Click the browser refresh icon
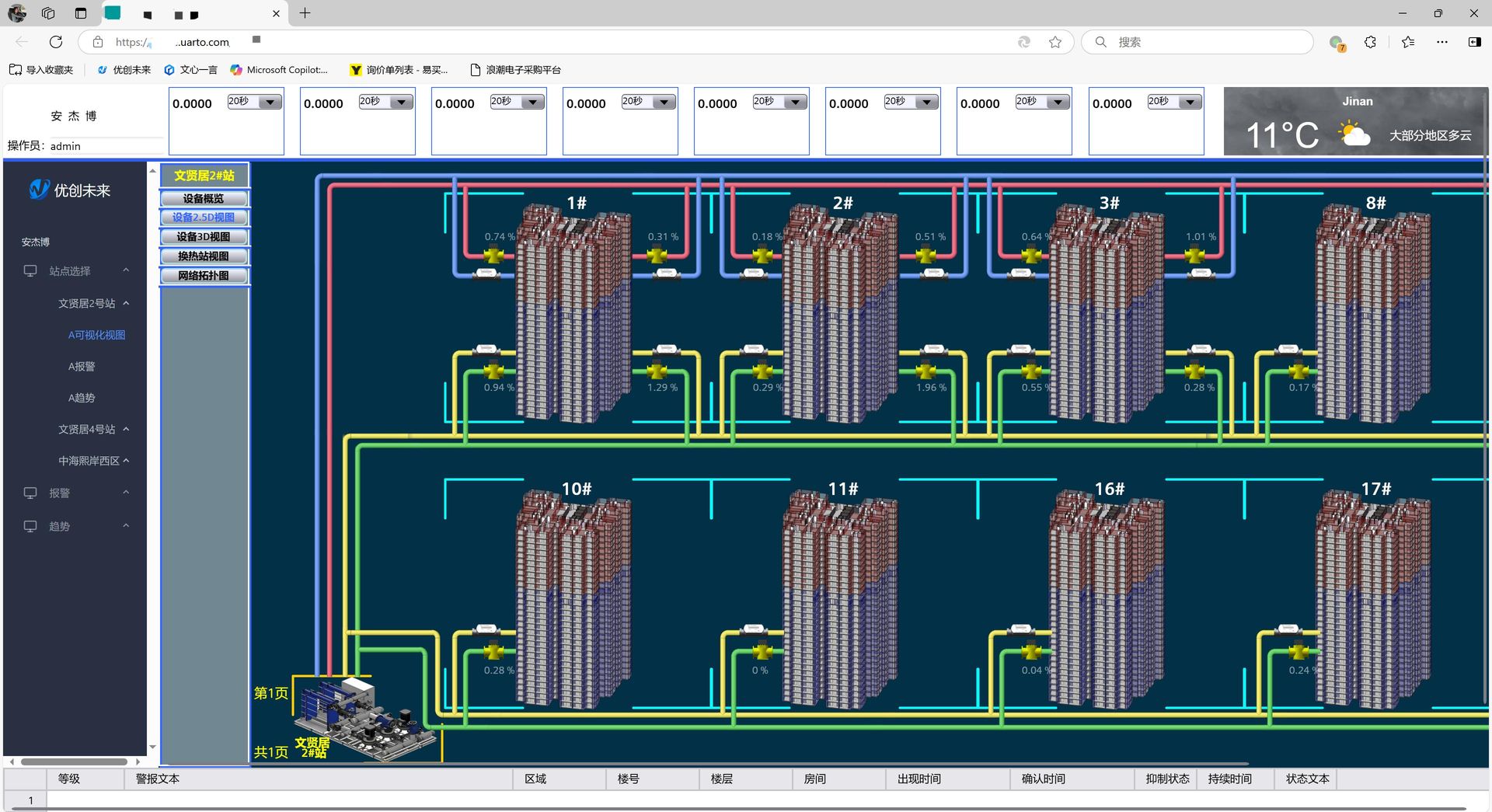1492x812 pixels. [x=56, y=42]
